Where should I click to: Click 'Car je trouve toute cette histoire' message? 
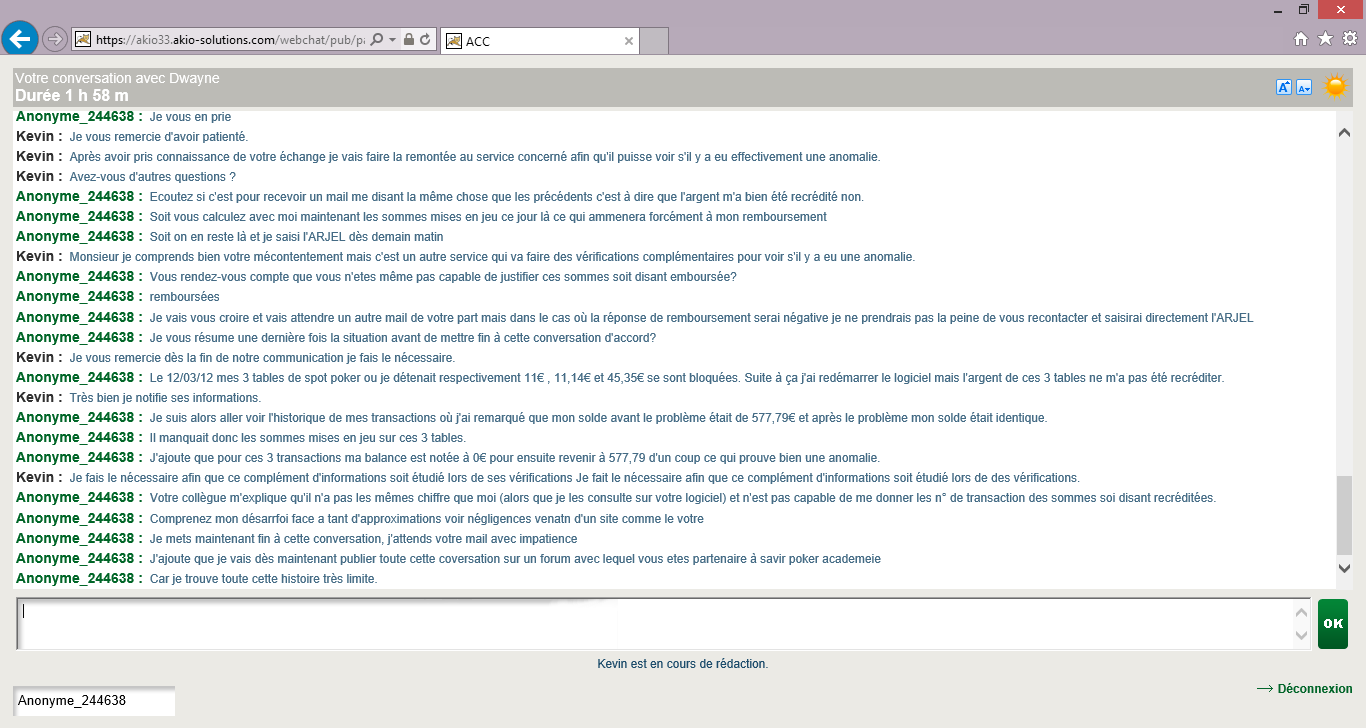pyautogui.click(x=263, y=579)
